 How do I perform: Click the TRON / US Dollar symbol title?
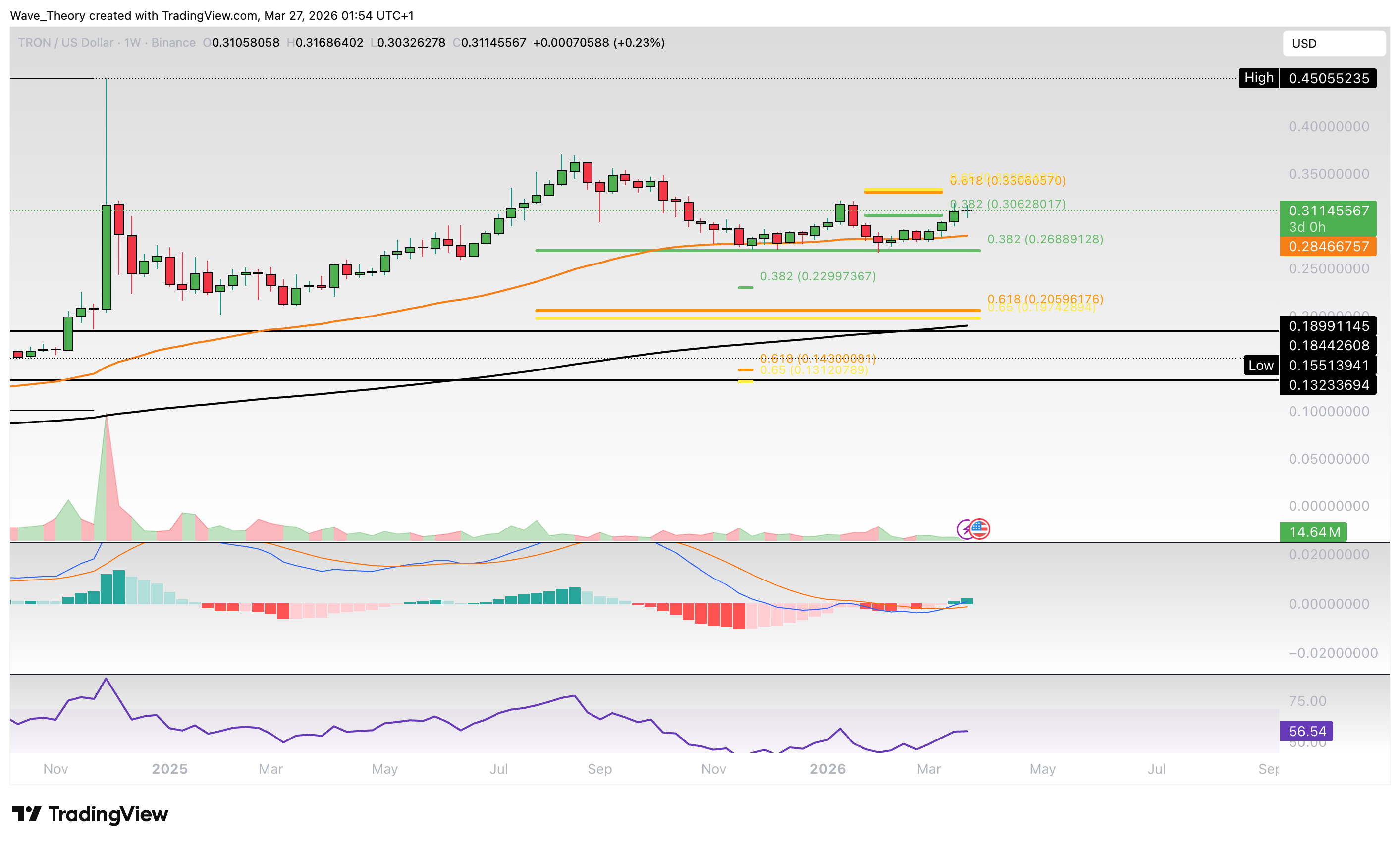(x=65, y=43)
